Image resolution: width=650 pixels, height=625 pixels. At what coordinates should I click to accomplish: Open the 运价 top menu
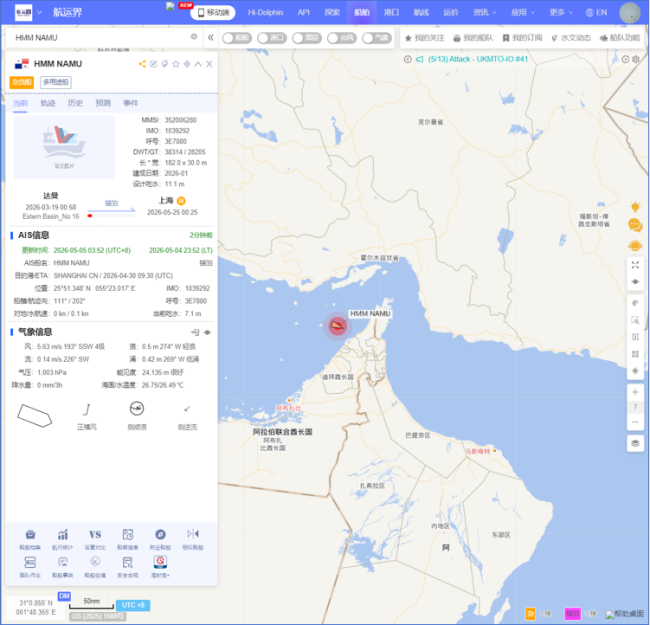(451, 12)
